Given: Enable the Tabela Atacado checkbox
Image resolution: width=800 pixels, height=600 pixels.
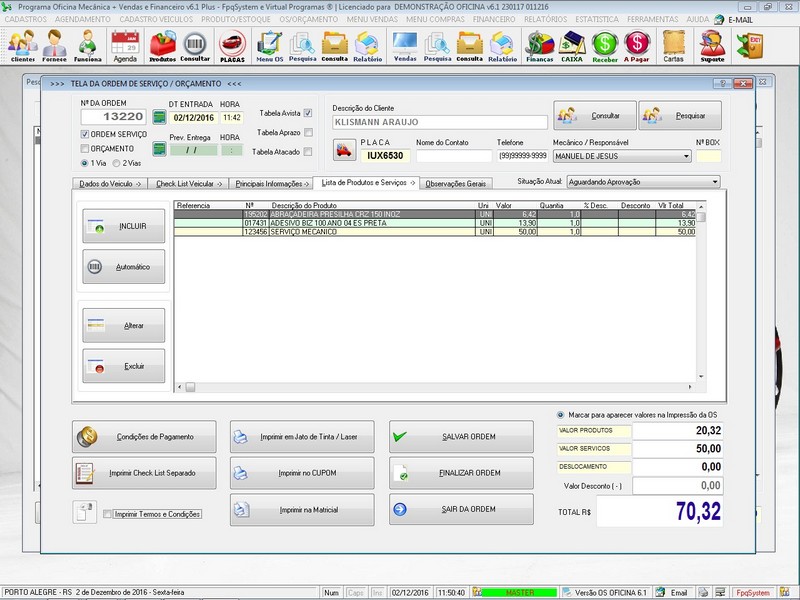Looking at the screenshot, I should pos(308,152).
